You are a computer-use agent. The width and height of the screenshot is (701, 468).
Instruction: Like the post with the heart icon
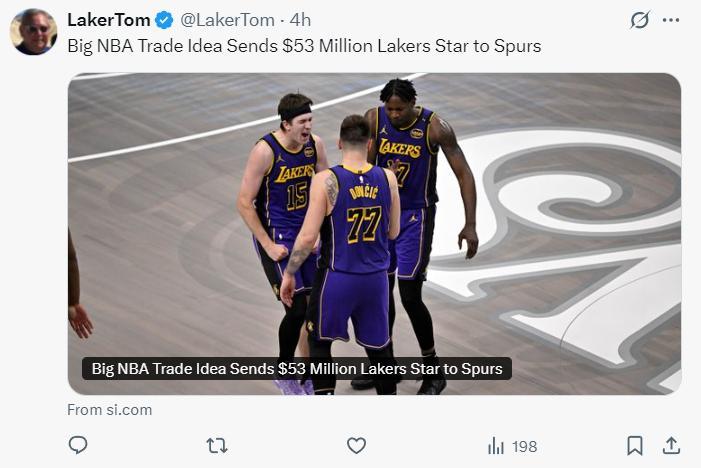[x=356, y=445]
